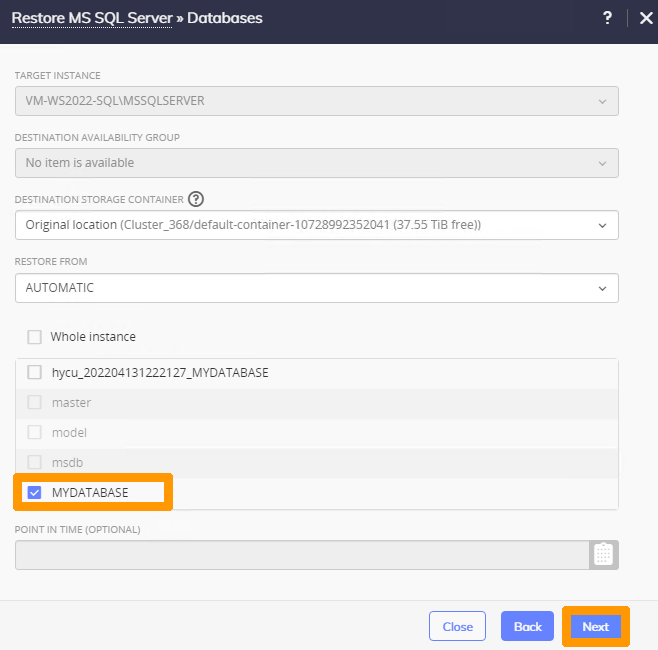Image resolution: width=658 pixels, height=650 pixels.
Task: Click the Next button
Action: pos(595,627)
